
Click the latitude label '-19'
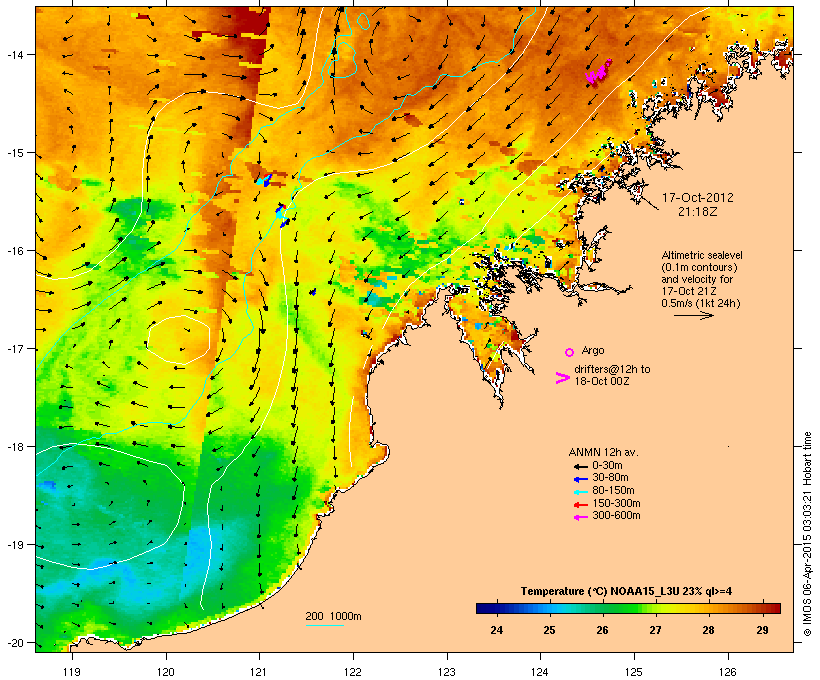pyautogui.click(x=14, y=545)
